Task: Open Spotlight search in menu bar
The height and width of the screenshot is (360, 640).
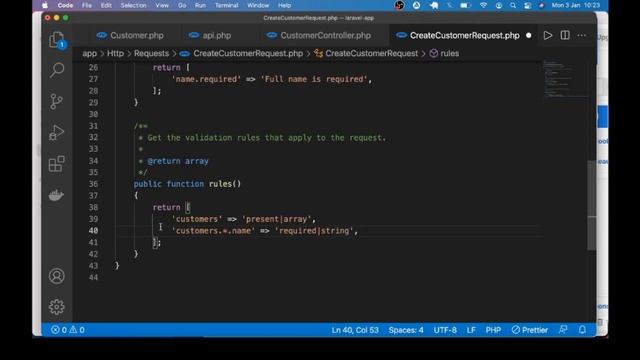Action: click(x=513, y=5)
